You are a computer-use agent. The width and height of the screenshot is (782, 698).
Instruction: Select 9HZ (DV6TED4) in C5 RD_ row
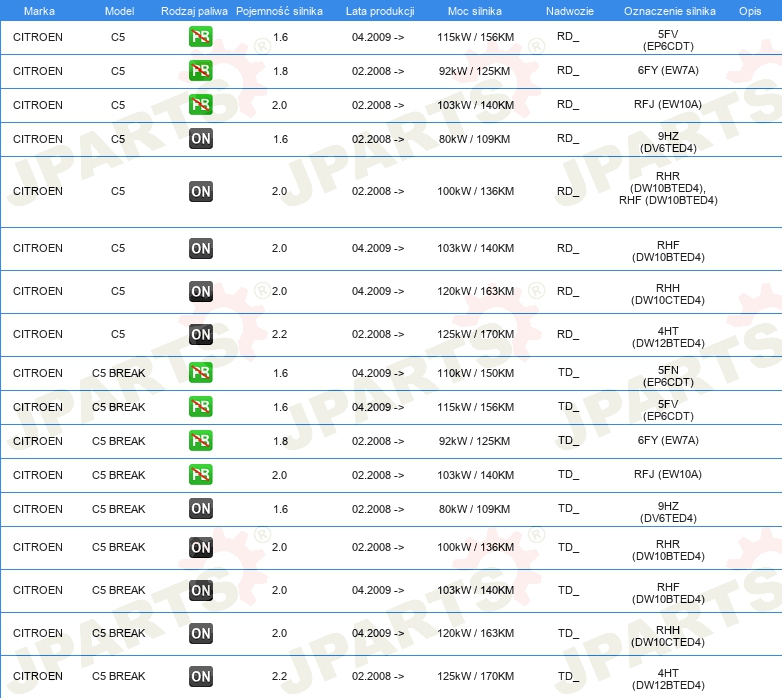668,142
